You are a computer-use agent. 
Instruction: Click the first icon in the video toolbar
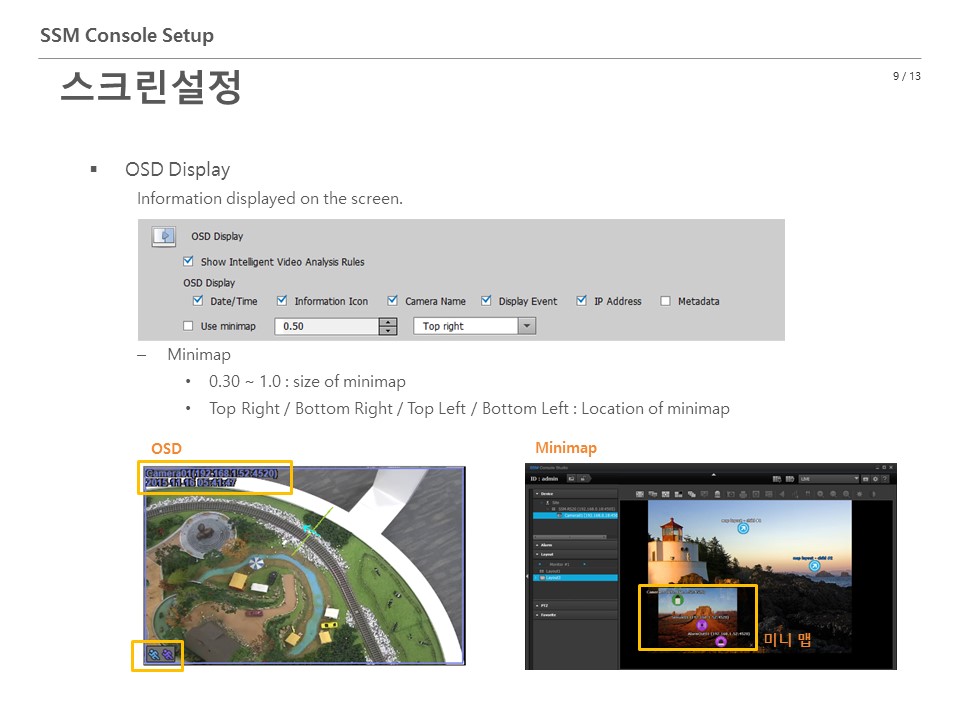(640, 494)
